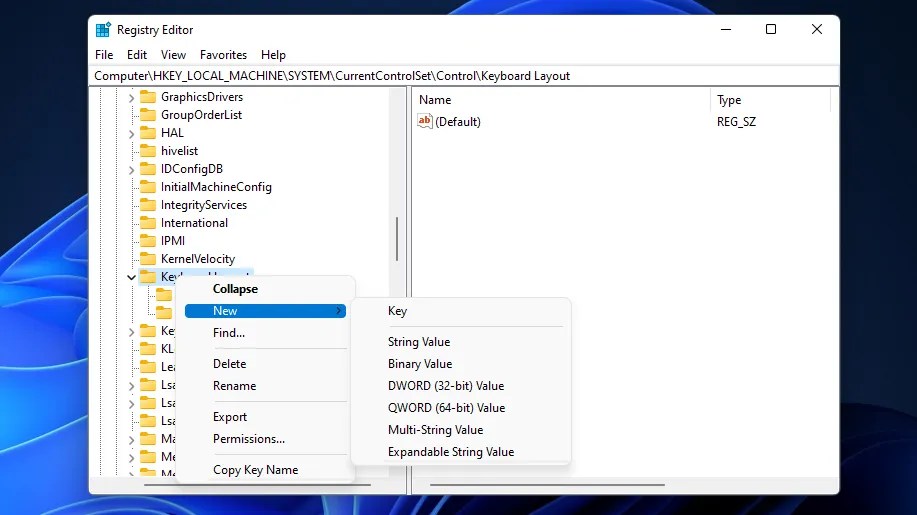Viewport: 917px width, 515px height.
Task: Open the New submenu arrow
Action: (339, 311)
